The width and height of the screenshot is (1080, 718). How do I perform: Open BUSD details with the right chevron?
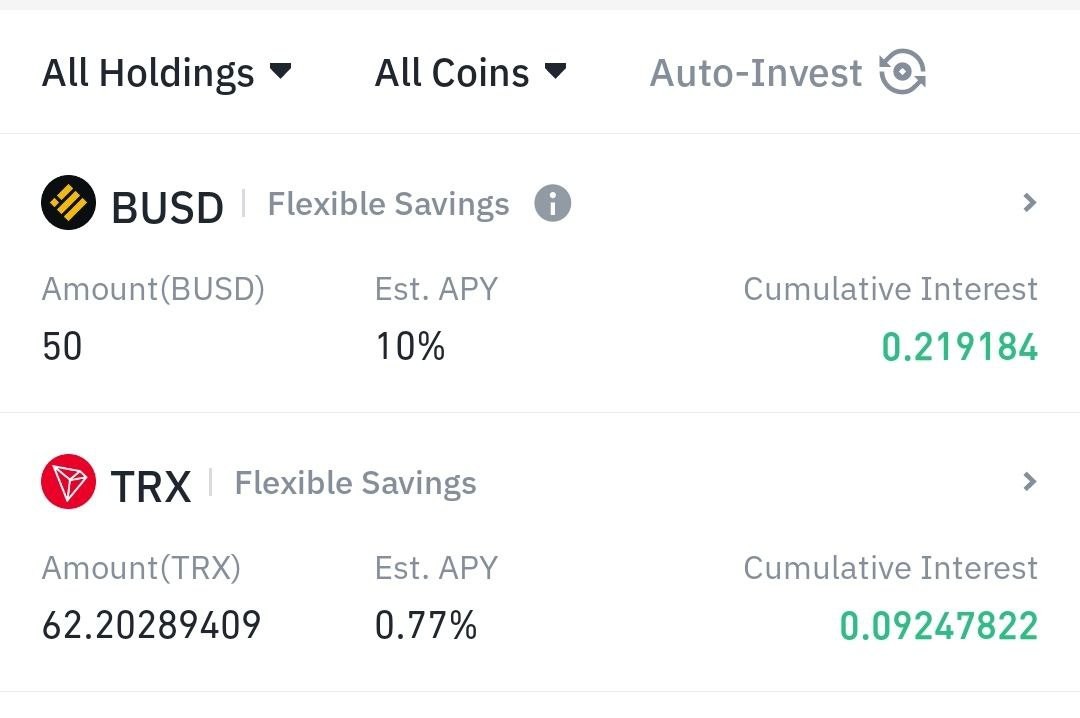[x=1030, y=203]
